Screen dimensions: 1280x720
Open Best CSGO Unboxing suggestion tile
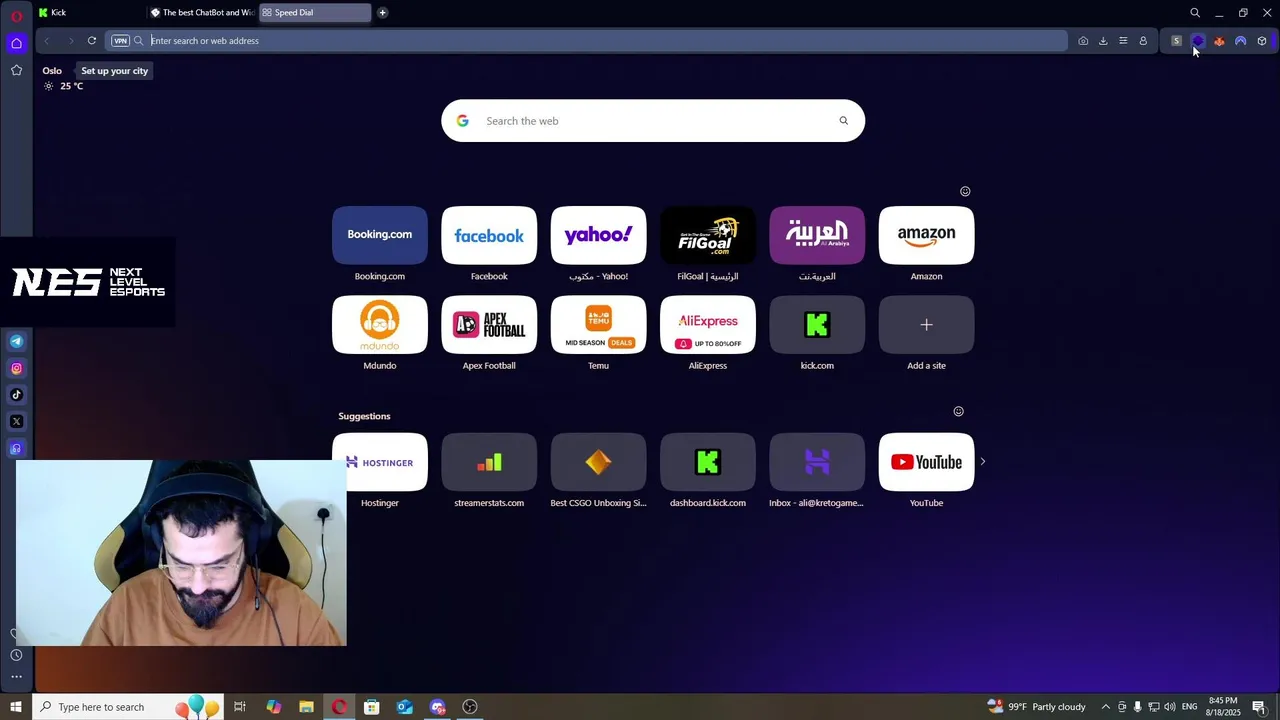tap(598, 462)
